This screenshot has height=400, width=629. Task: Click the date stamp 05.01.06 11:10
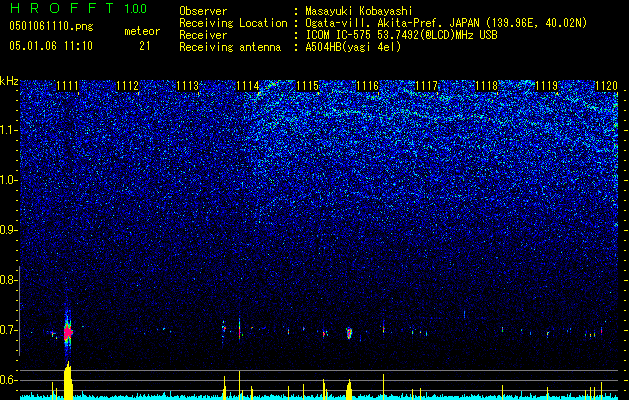(51, 46)
